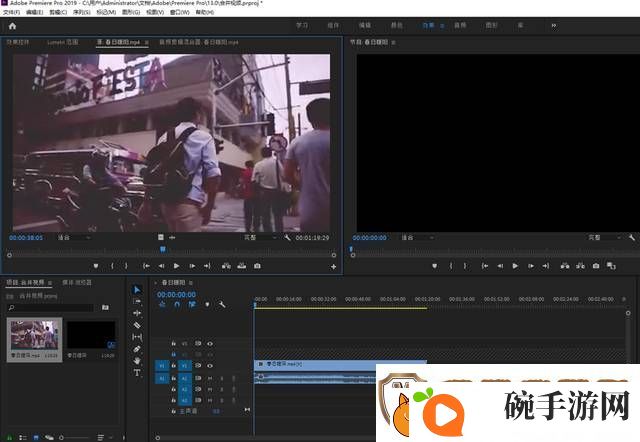Image resolution: width=640 pixels, height=442 pixels.
Task: Select the Hand tool
Action: (x=137, y=361)
